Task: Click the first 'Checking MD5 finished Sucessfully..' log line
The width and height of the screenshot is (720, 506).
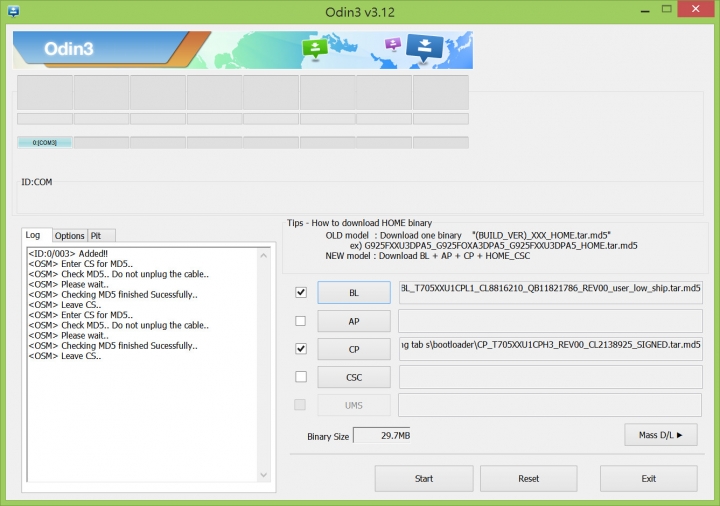Action: [x=113, y=295]
